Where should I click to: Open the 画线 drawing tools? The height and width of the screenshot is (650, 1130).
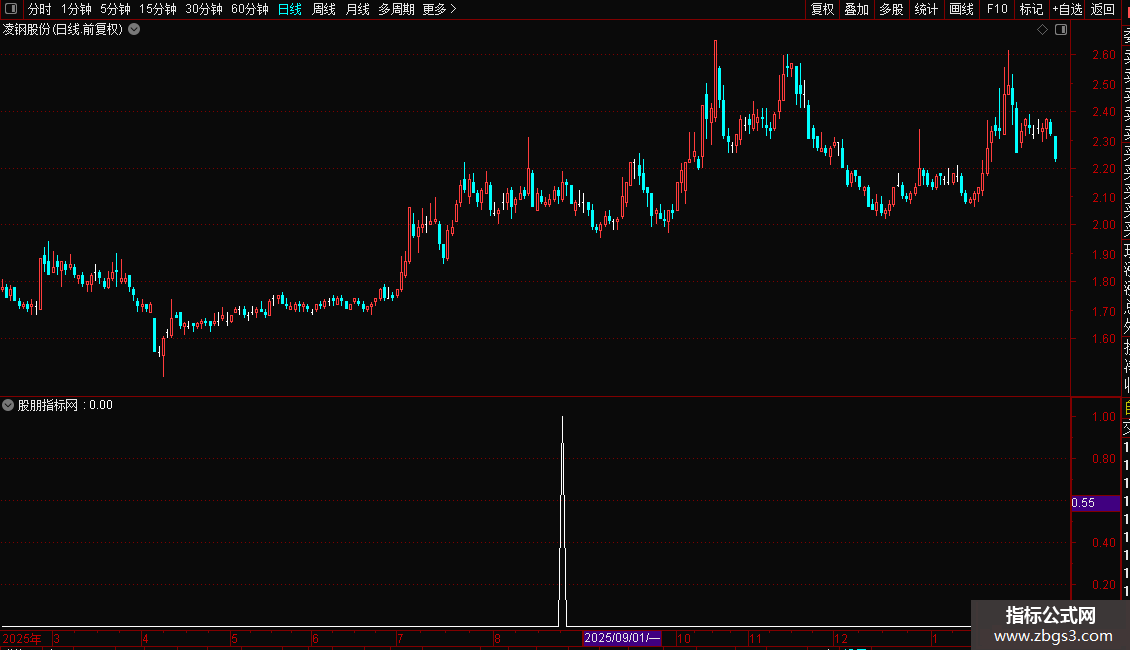click(961, 9)
